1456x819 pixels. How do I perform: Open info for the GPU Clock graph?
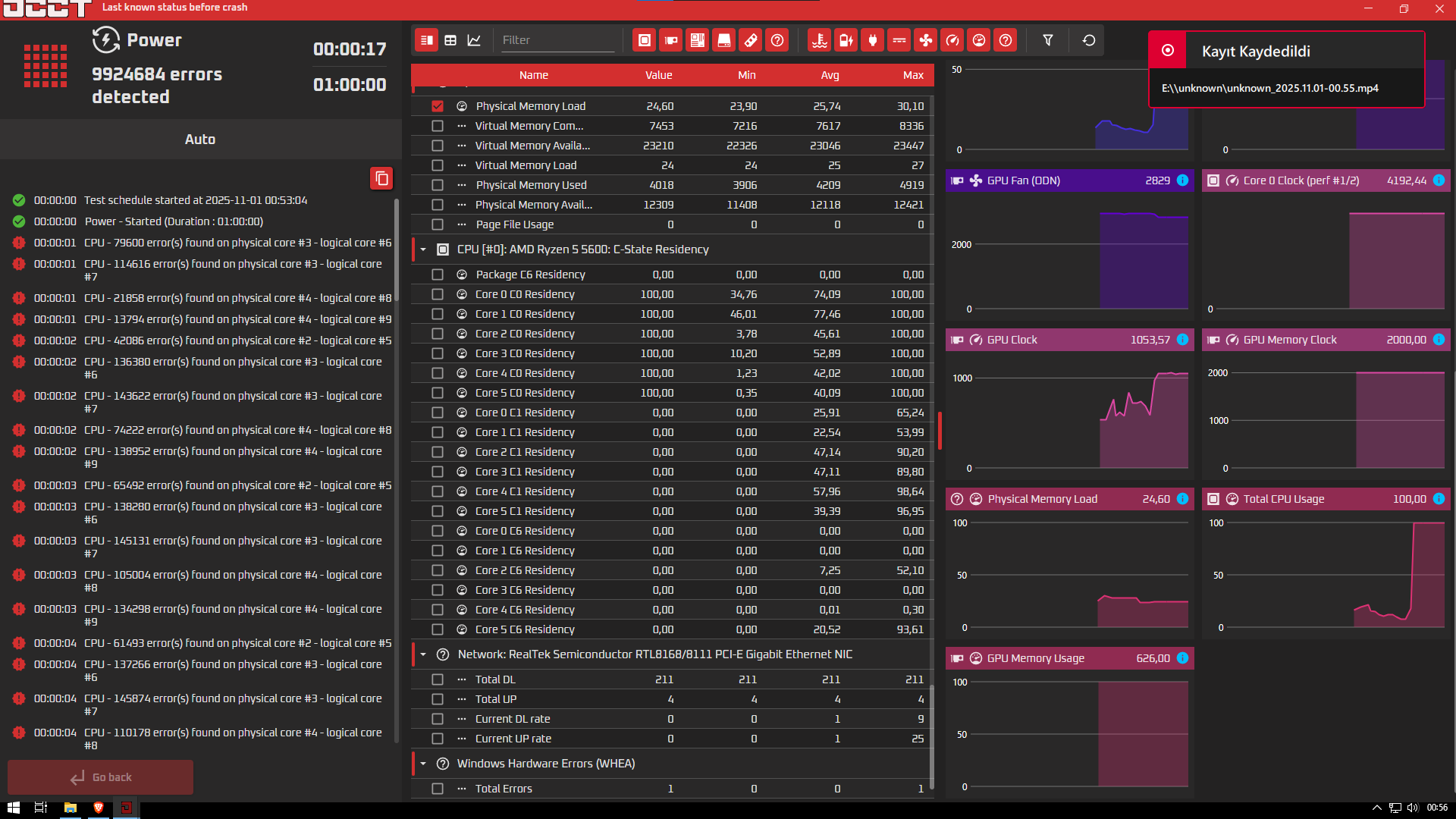pyautogui.click(x=1182, y=340)
